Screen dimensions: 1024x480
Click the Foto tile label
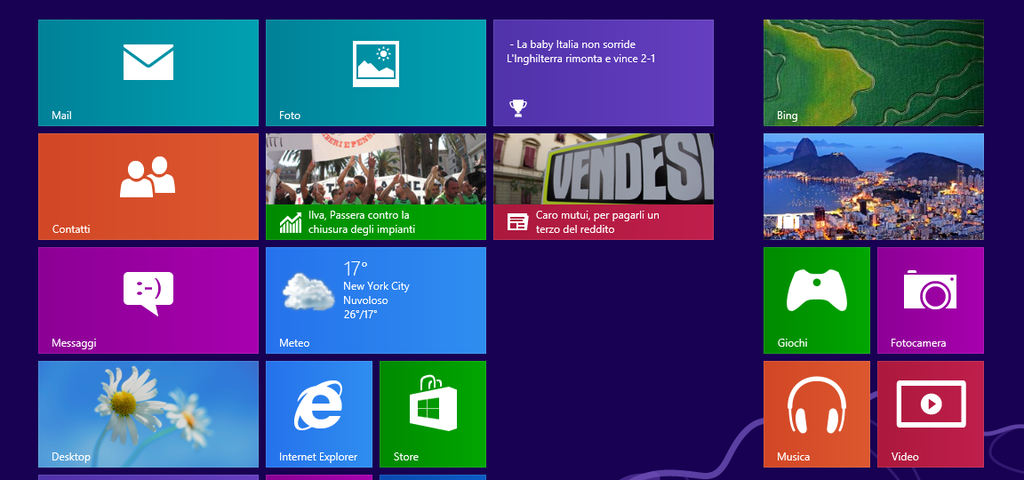pyautogui.click(x=289, y=116)
